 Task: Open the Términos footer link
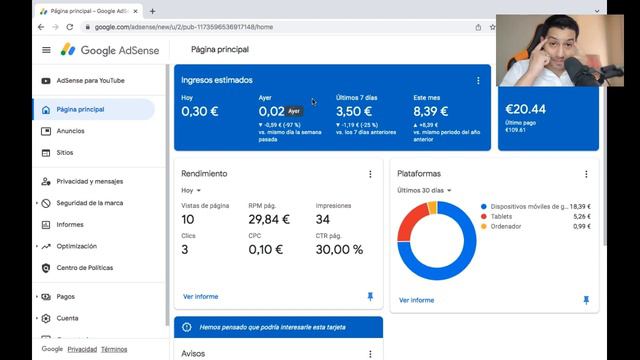[114, 349]
